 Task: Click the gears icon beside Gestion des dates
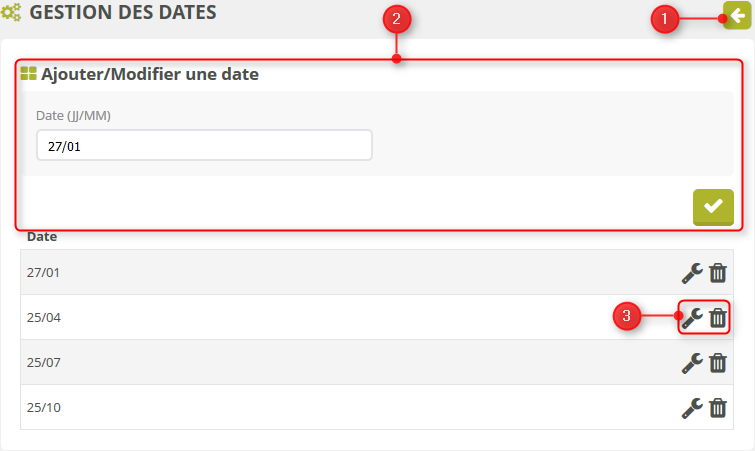(x=12, y=15)
